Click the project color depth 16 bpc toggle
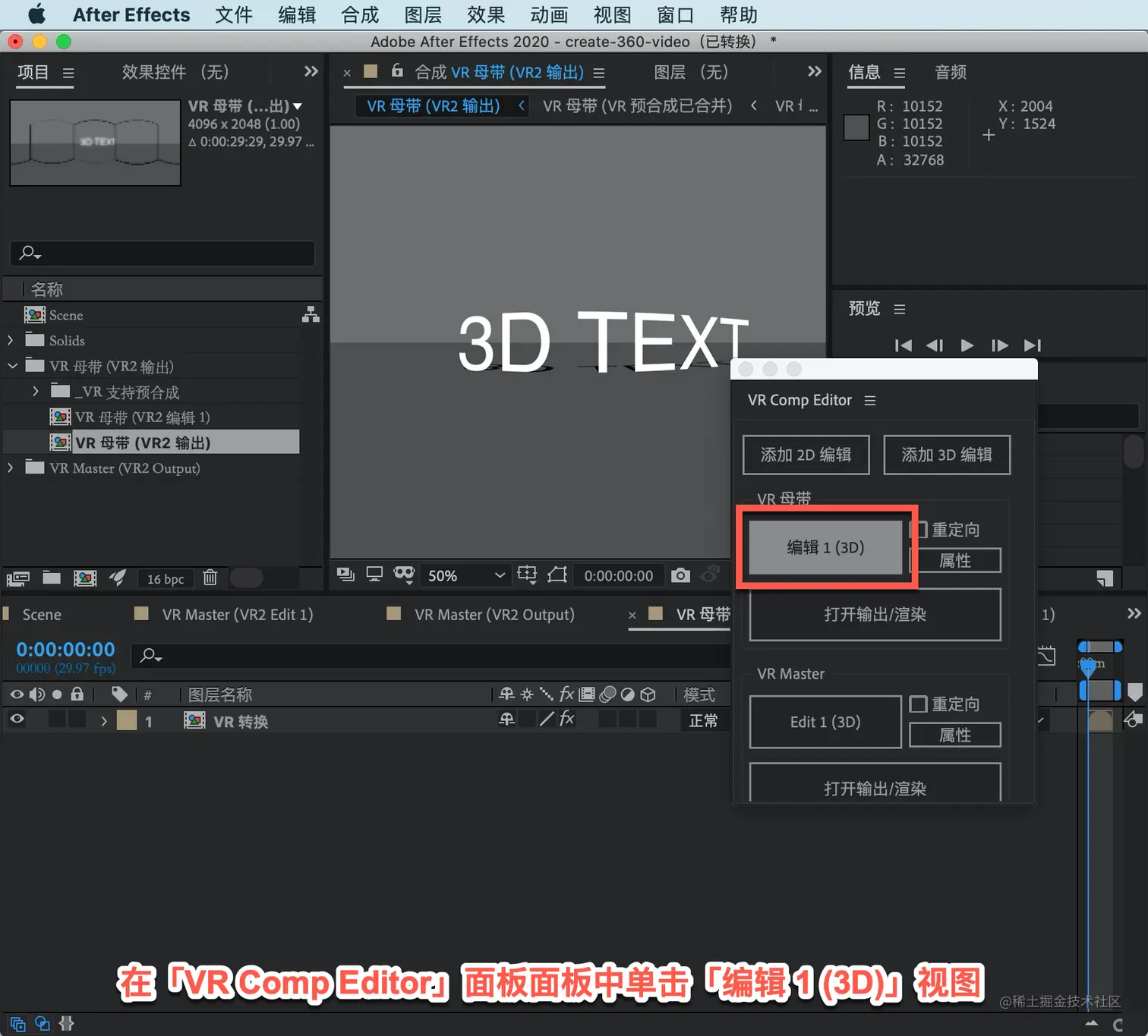This screenshot has width=1148, height=1036. 166,578
